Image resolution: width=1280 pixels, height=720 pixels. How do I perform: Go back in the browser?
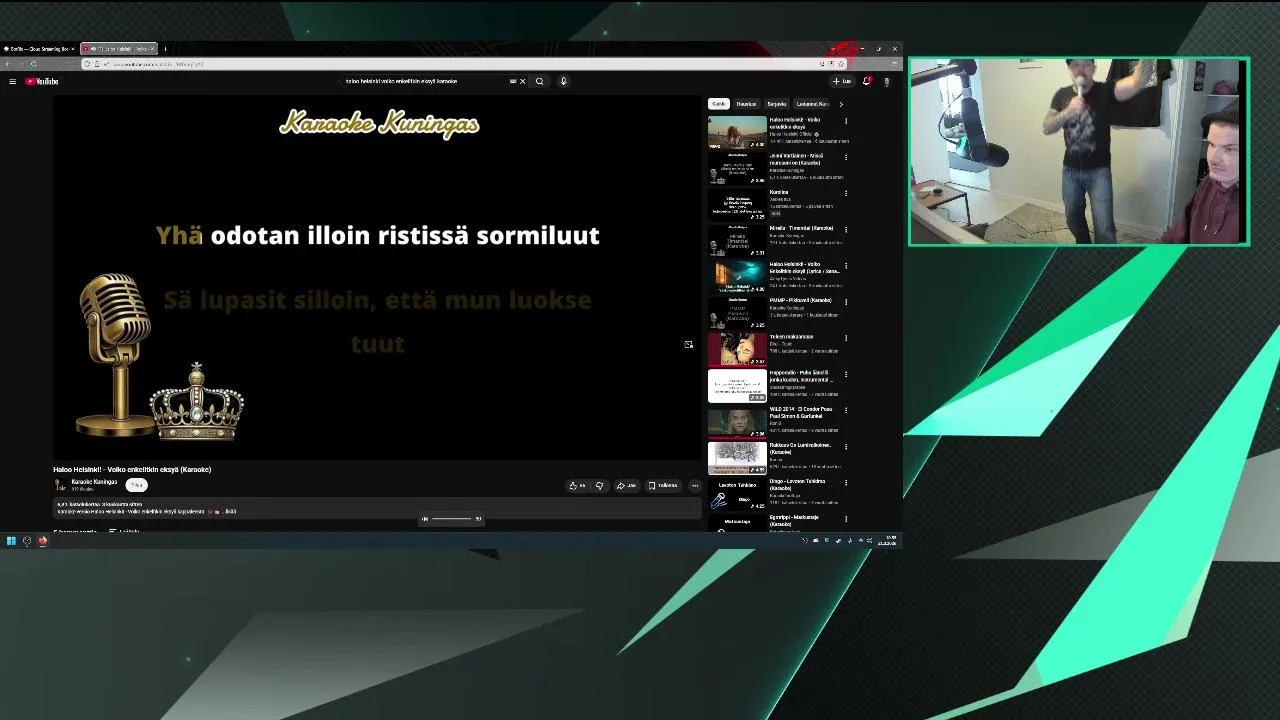tap(8, 64)
